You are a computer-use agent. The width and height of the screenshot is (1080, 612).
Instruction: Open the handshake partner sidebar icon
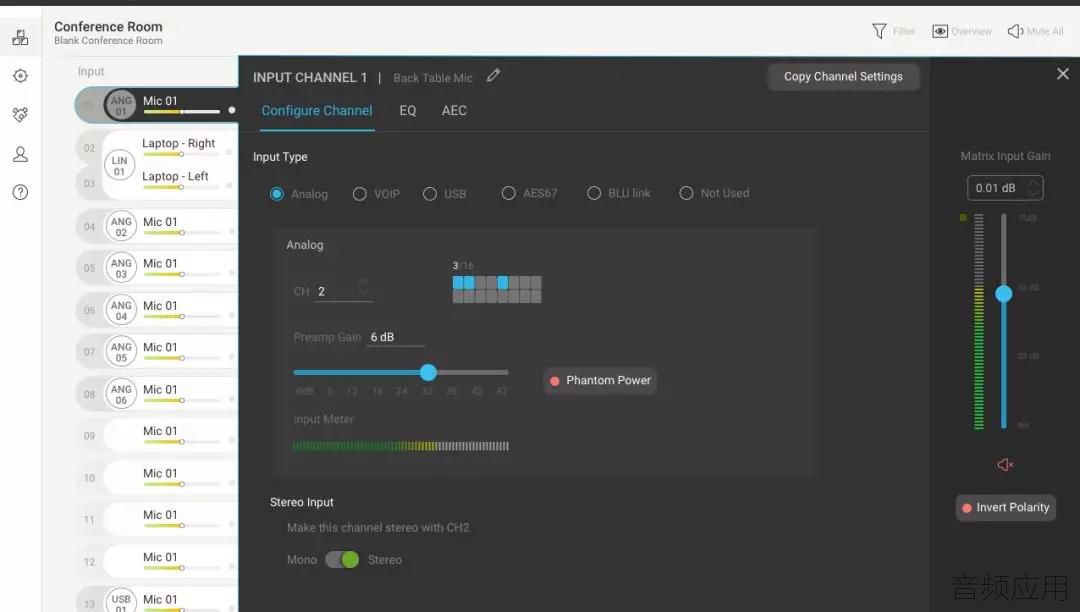click(20, 114)
